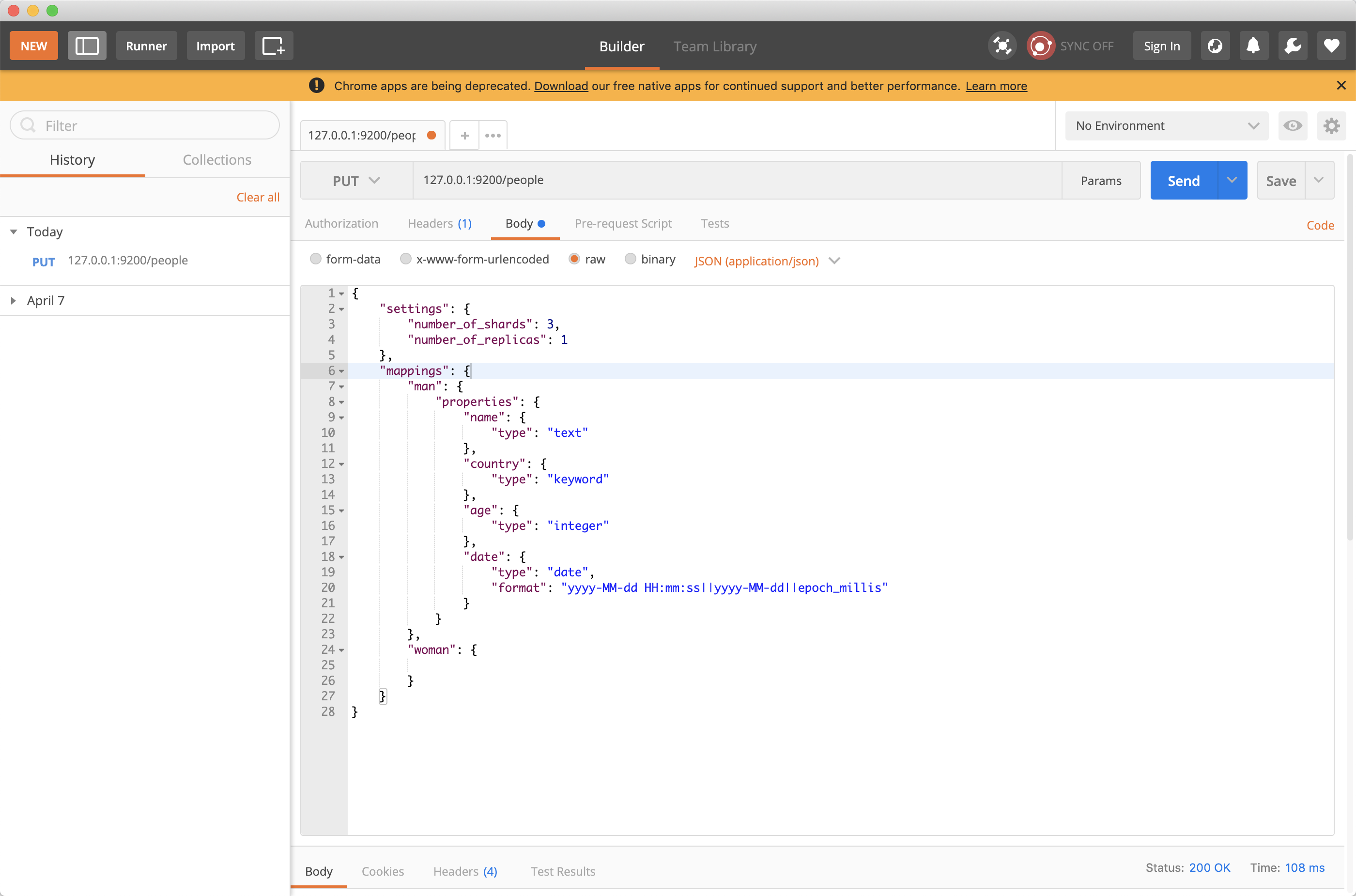The height and width of the screenshot is (896, 1356).
Task: Switch to the Collections tab
Action: coord(217,160)
